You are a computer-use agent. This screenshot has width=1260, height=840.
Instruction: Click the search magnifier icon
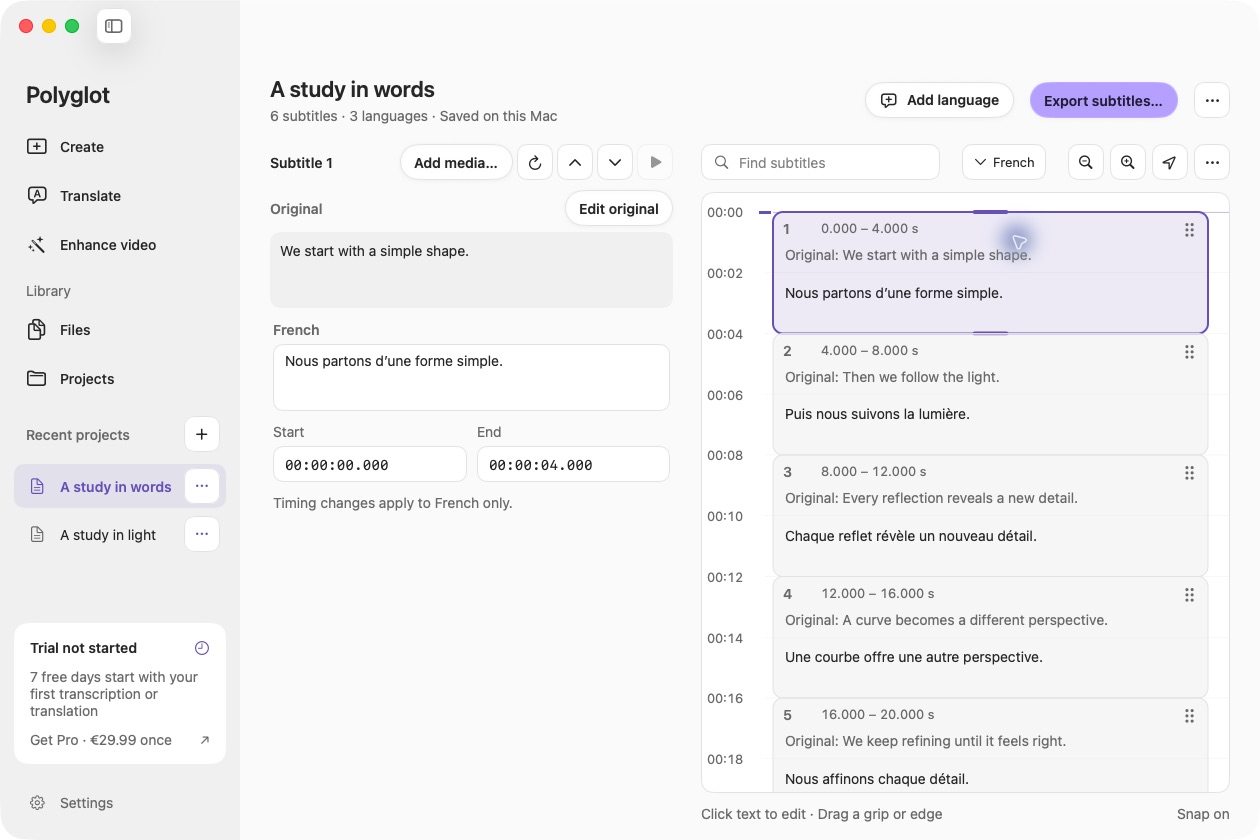click(x=721, y=162)
